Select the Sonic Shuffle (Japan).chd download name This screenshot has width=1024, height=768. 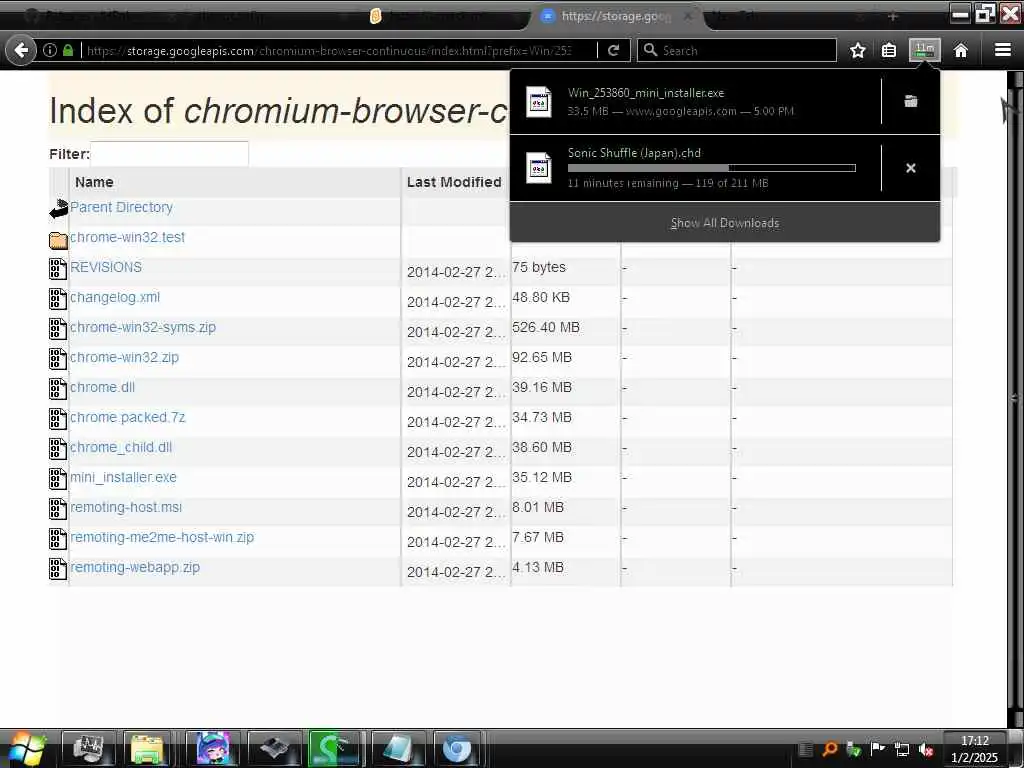pyautogui.click(x=634, y=153)
